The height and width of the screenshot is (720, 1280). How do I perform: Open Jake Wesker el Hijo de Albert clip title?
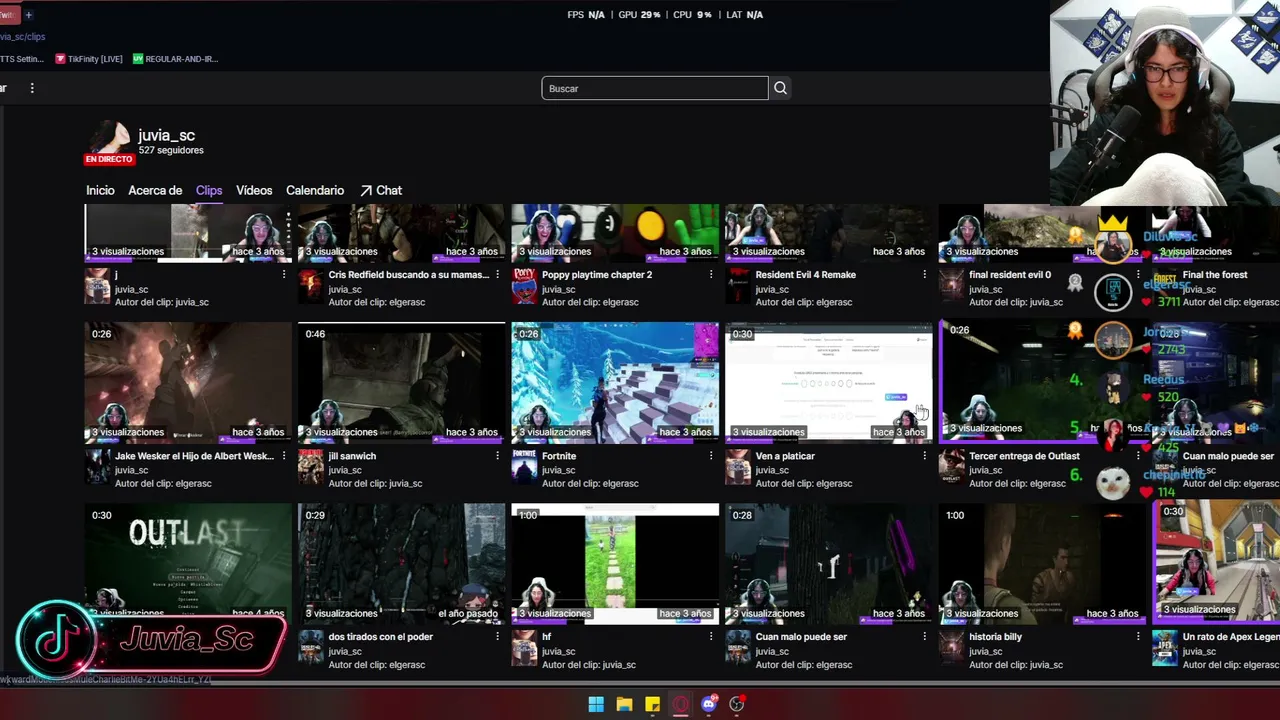pyautogui.click(x=194, y=456)
